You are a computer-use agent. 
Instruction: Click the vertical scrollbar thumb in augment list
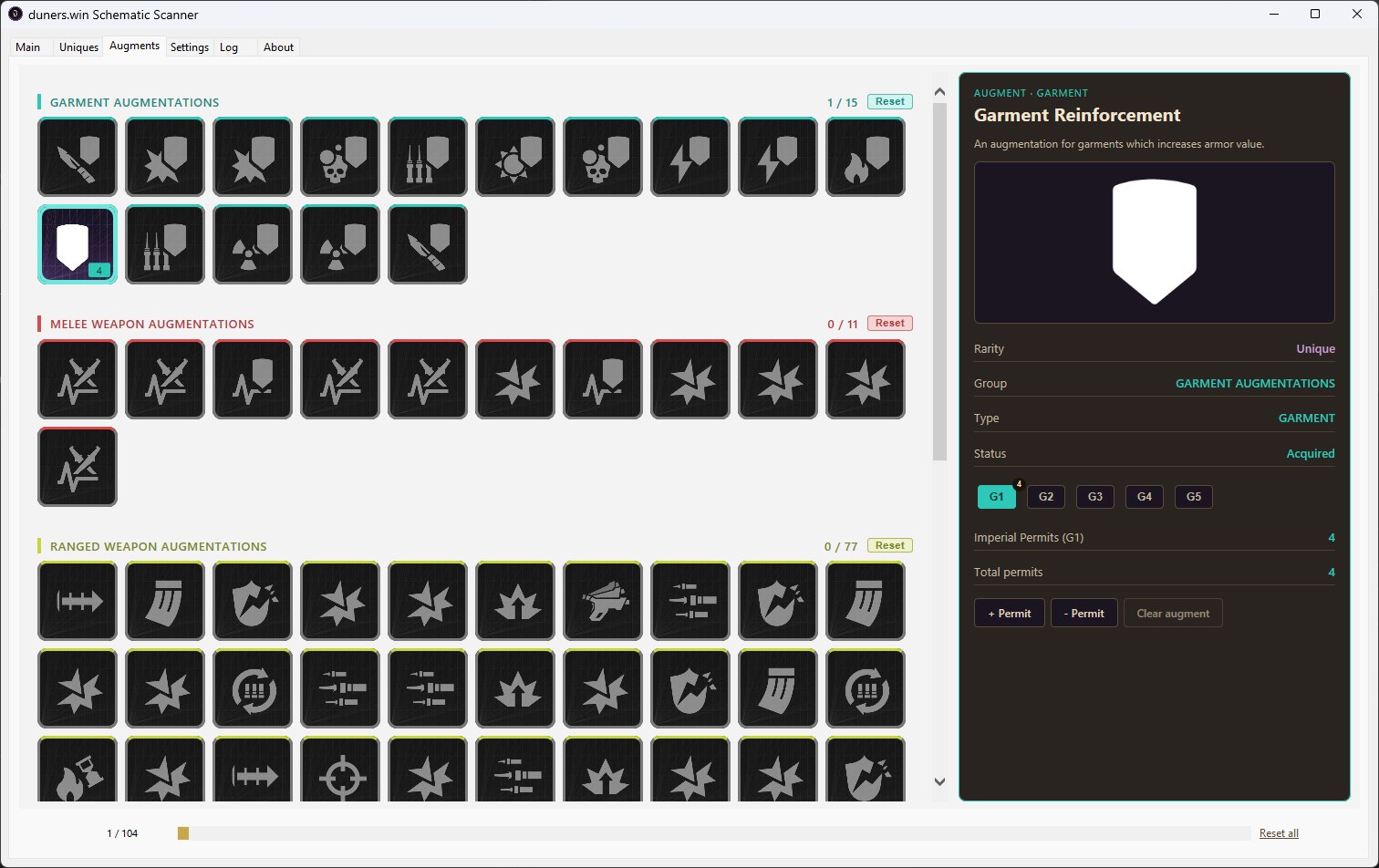[940, 282]
